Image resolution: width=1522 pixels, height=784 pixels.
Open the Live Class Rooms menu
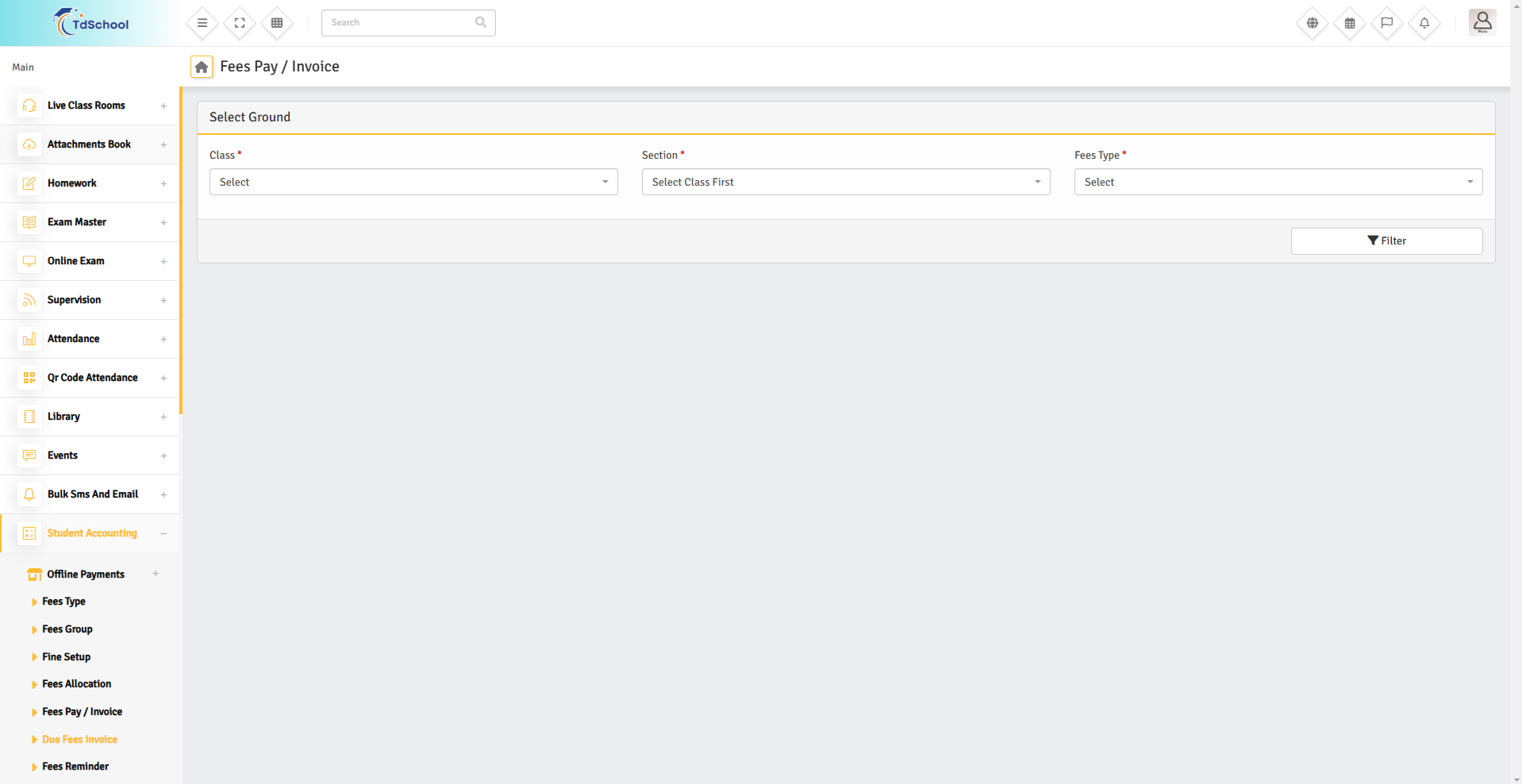point(86,106)
